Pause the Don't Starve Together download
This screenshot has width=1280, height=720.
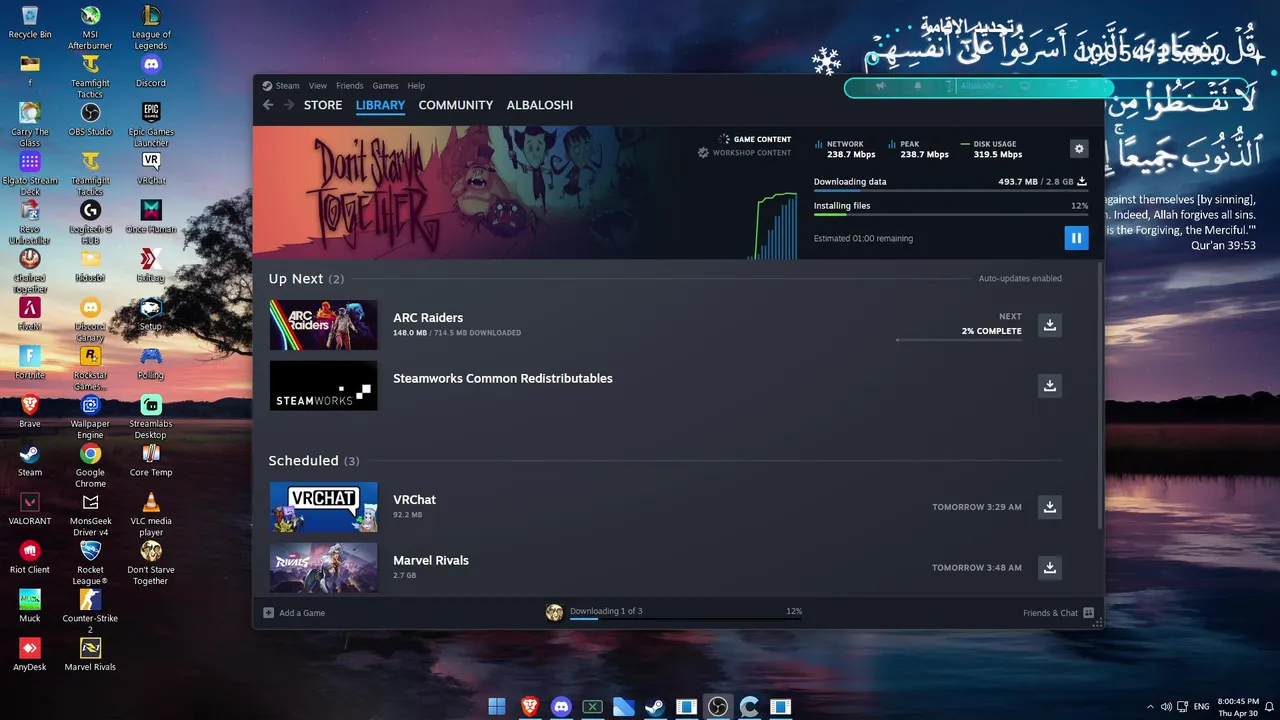pyautogui.click(x=1076, y=238)
